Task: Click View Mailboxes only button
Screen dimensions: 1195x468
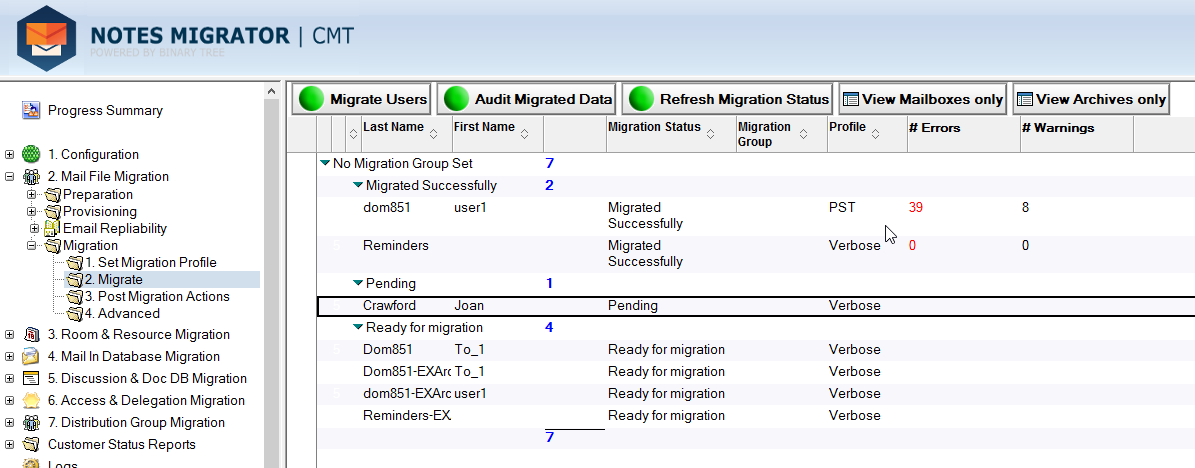Action: 922,99
